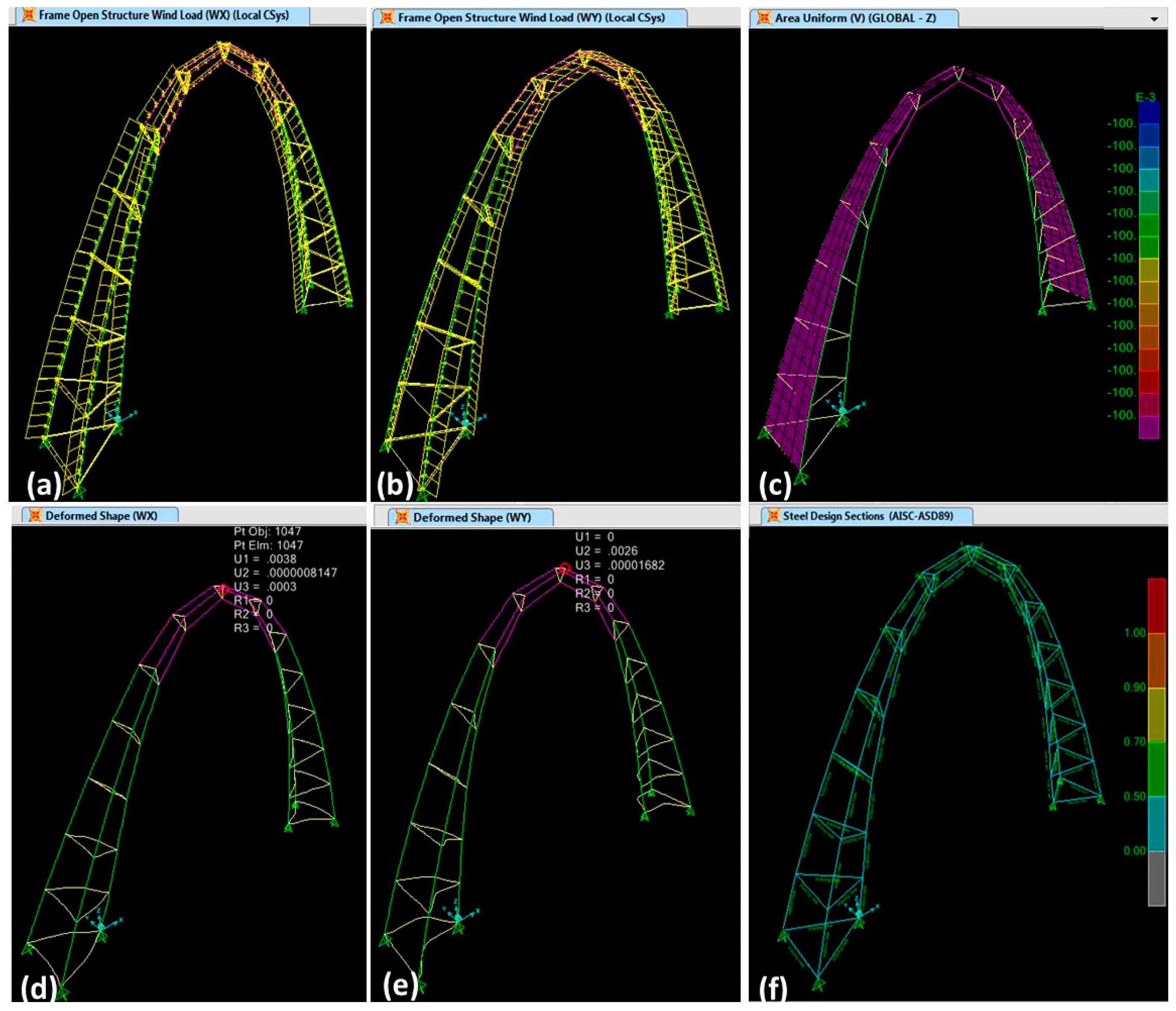The width and height of the screenshot is (1176, 1011).
Task: Switch to the Frame Open Structure Wind Load (WX) tab
Action: 163,15
